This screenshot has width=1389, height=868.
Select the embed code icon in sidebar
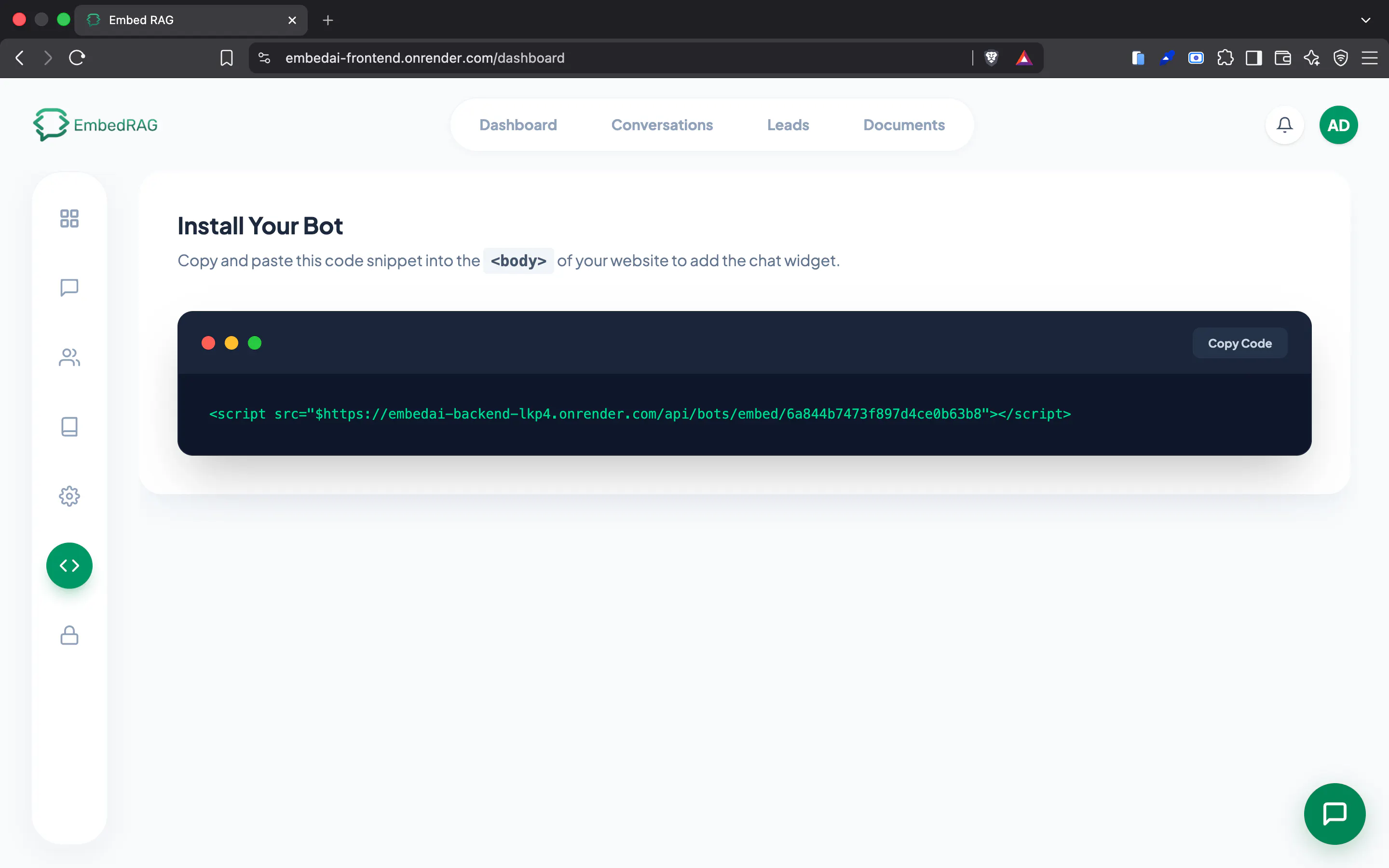[69, 566]
